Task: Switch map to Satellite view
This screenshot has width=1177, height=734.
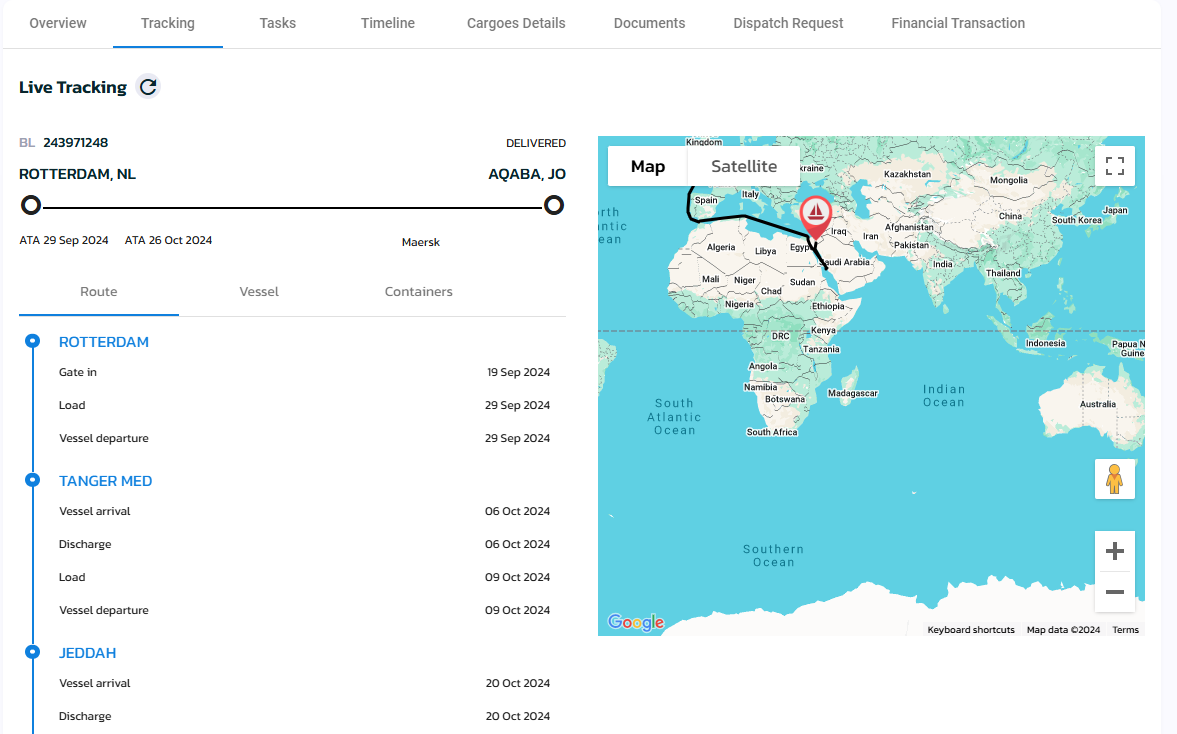Action: [x=743, y=166]
